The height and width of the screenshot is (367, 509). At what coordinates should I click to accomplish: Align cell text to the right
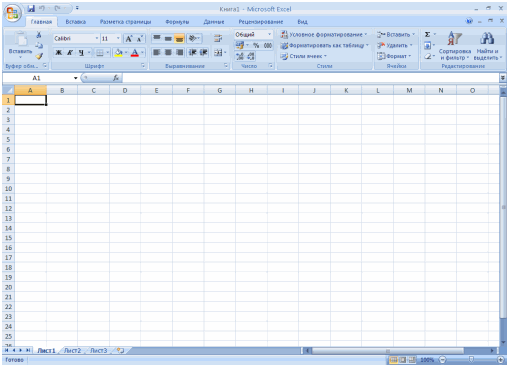point(179,52)
